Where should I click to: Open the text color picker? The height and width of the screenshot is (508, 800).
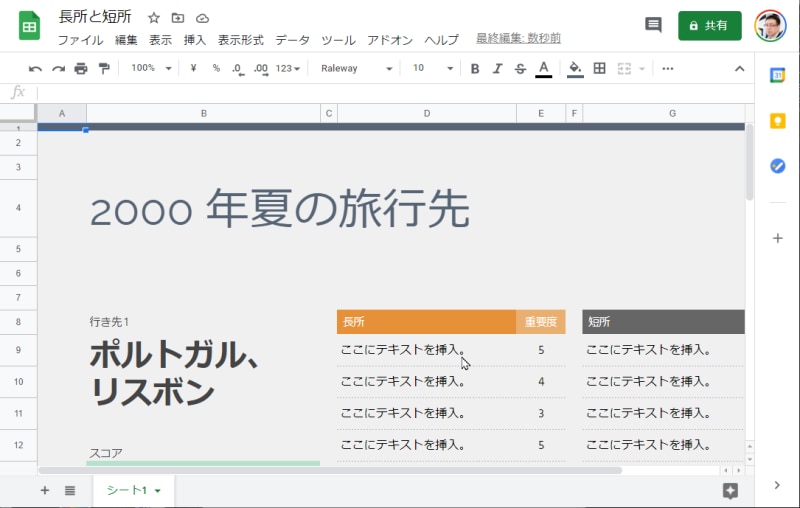[543, 69]
